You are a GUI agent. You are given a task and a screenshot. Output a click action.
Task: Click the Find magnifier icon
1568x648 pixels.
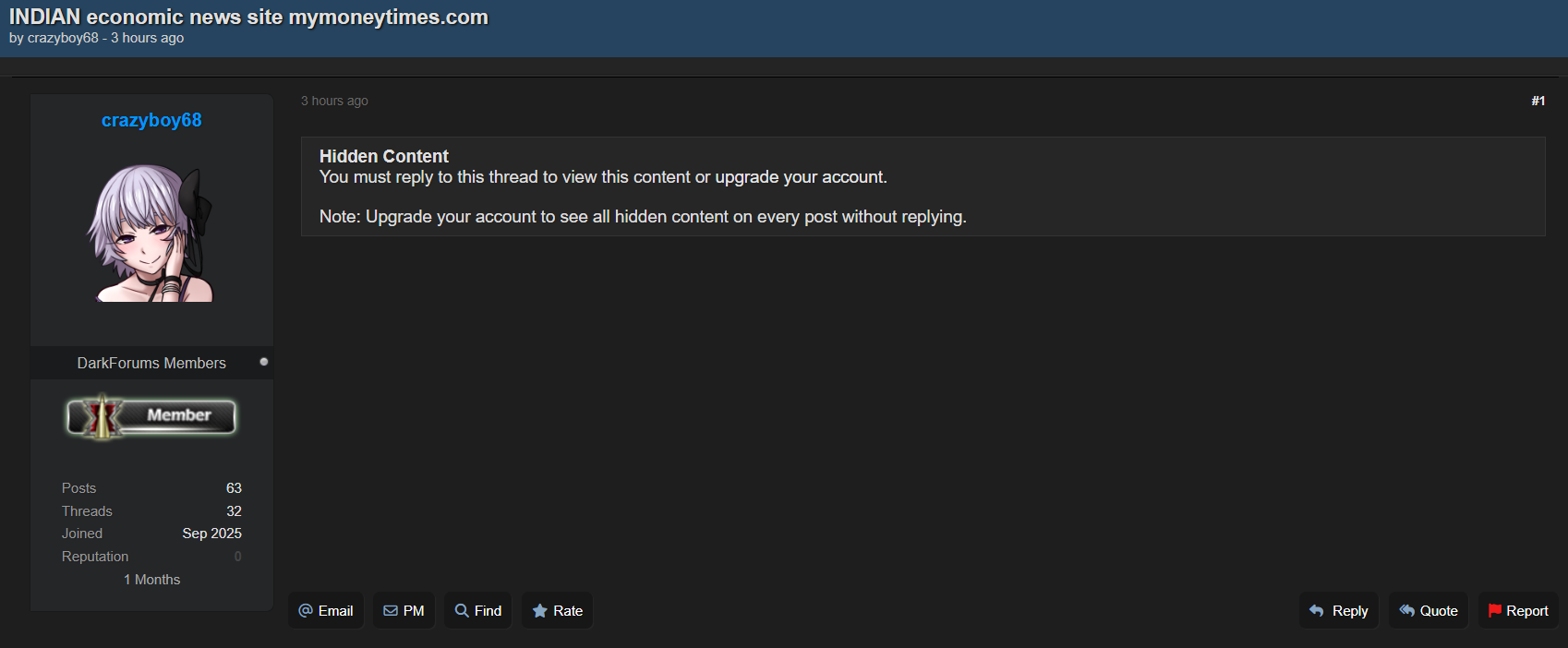tap(462, 611)
